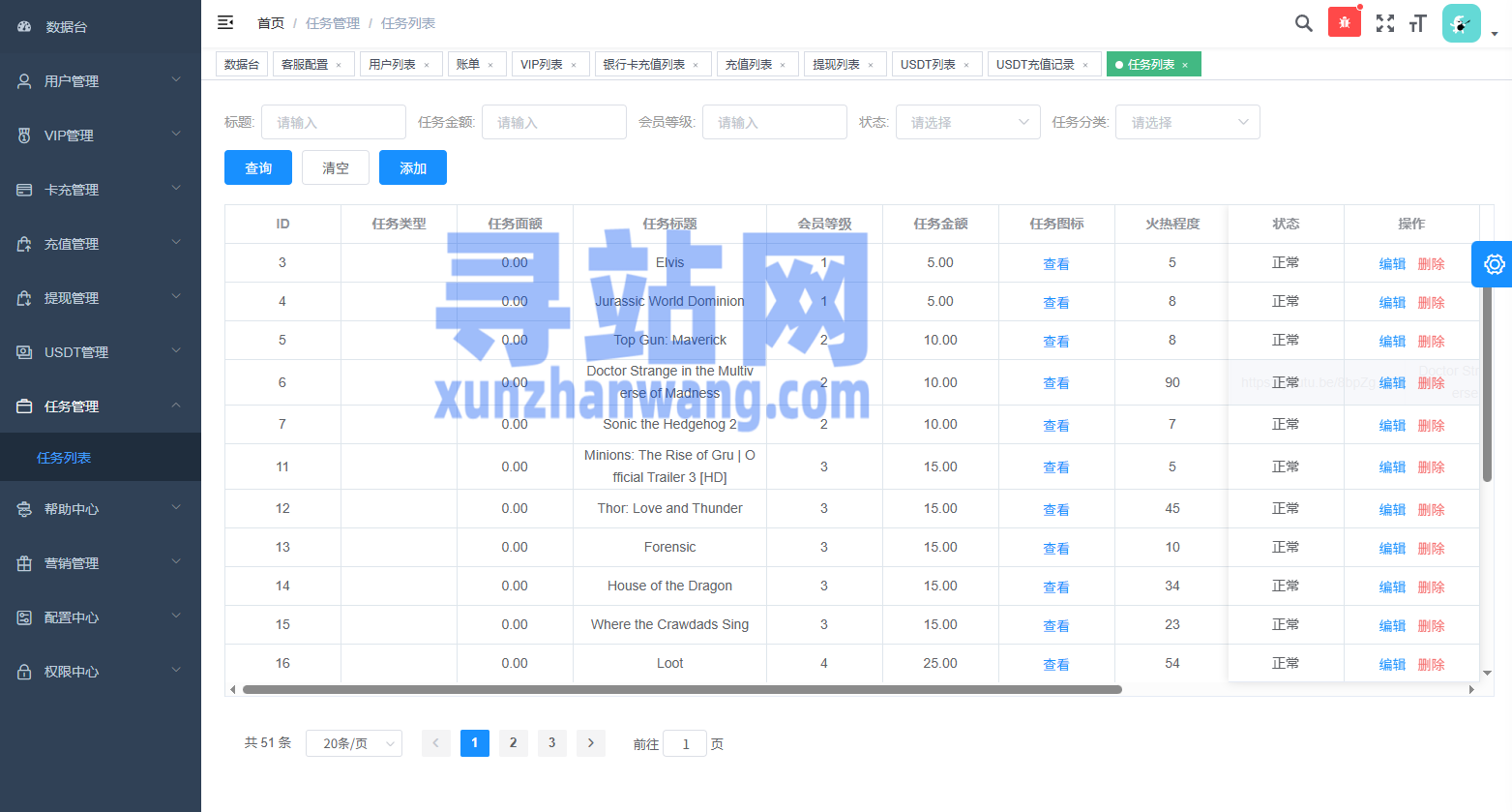This screenshot has width=1512, height=812.
Task: Click the blue 查询 button
Action: (x=258, y=167)
